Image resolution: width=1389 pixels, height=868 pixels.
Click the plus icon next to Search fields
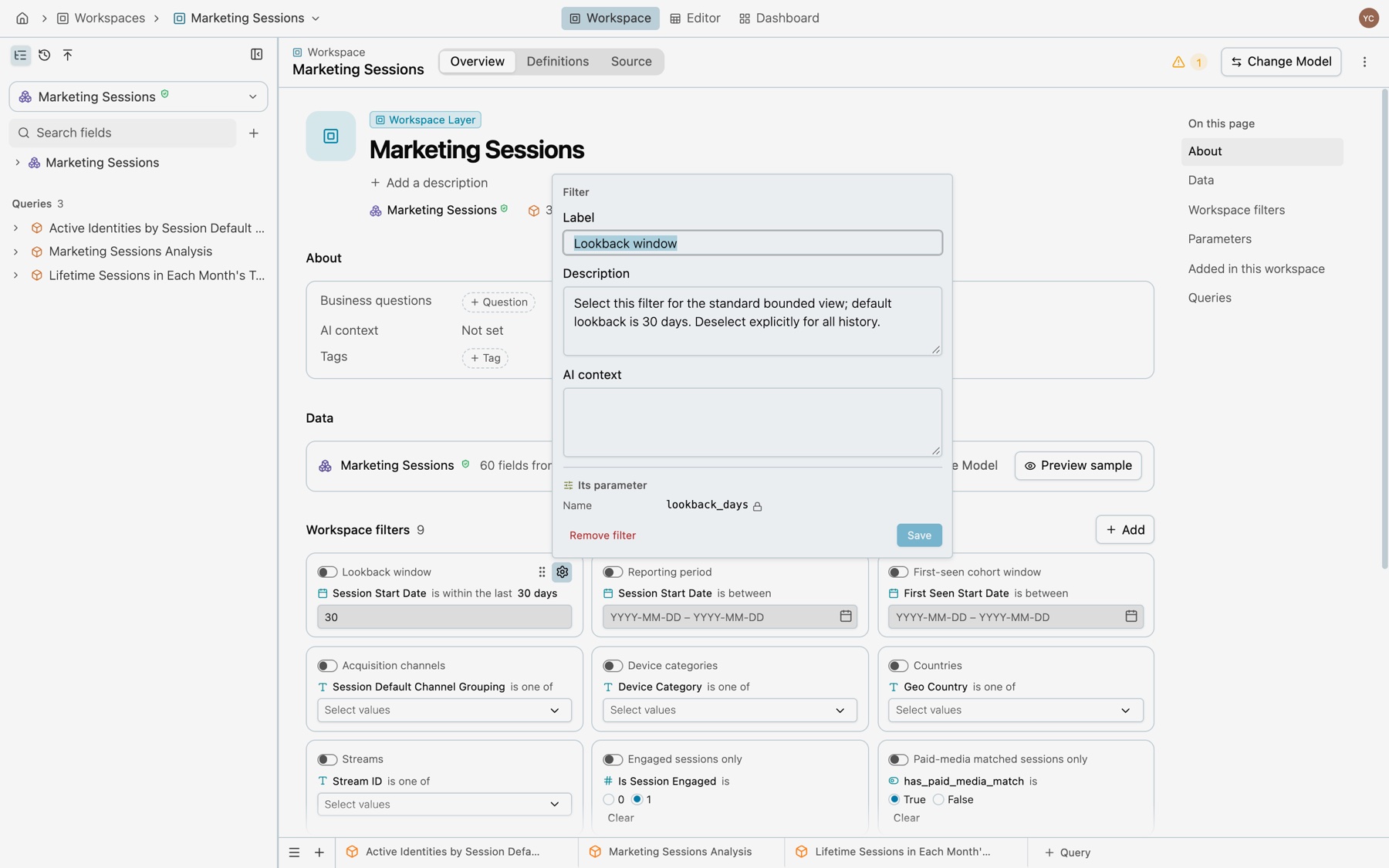coord(253,133)
